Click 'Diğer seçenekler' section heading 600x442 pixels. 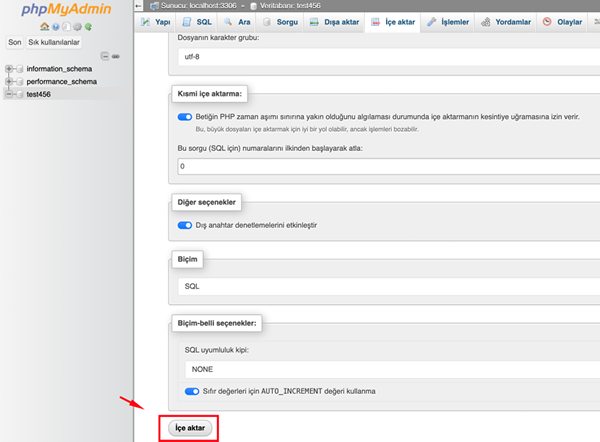tap(207, 202)
